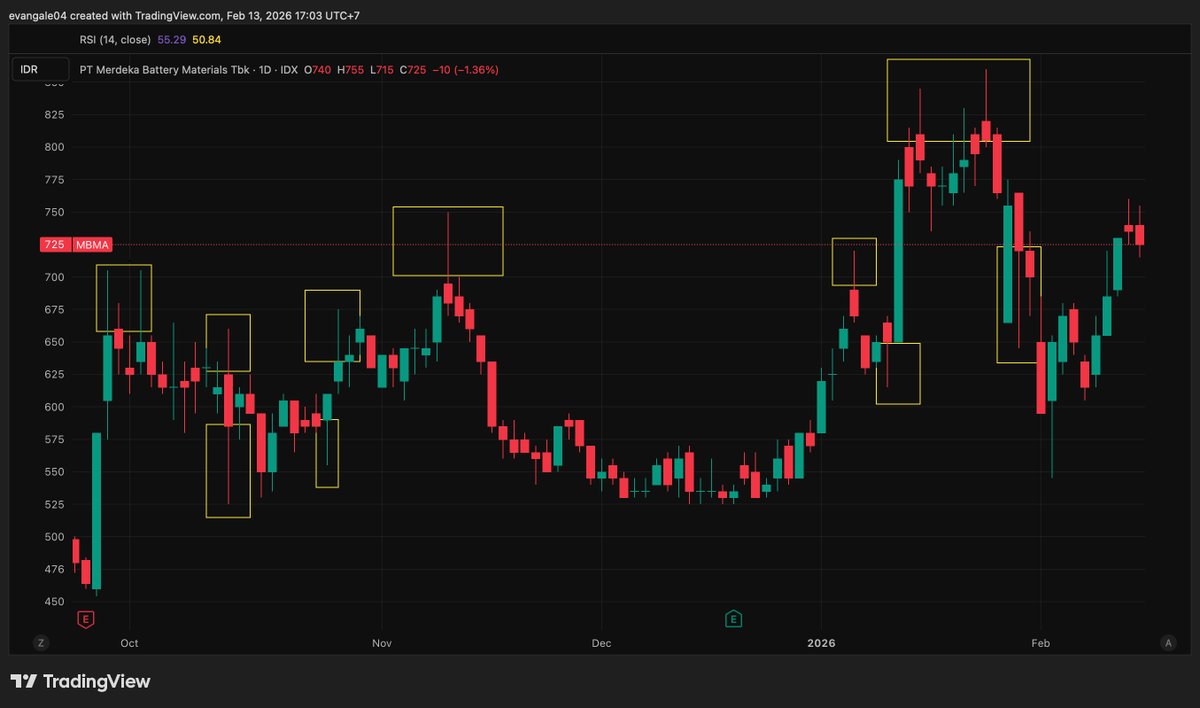Click the yellow RSI value 50.84
Image resolution: width=1200 pixels, height=708 pixels.
[207, 39]
